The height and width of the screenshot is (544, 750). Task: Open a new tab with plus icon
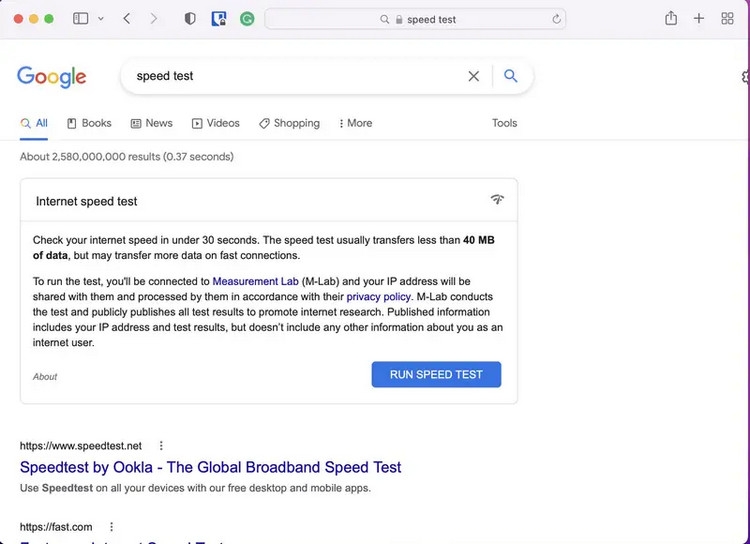(x=699, y=19)
